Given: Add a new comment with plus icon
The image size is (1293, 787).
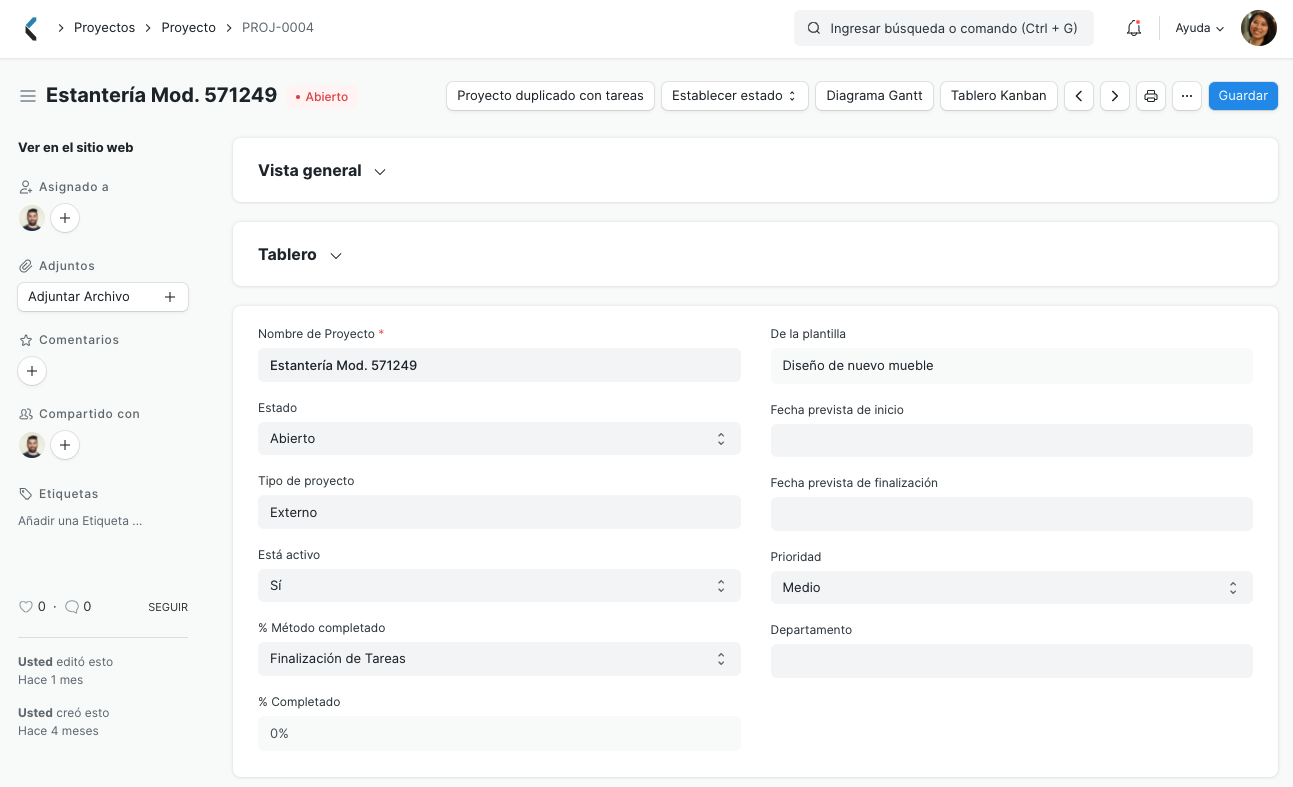Looking at the screenshot, I should point(32,371).
